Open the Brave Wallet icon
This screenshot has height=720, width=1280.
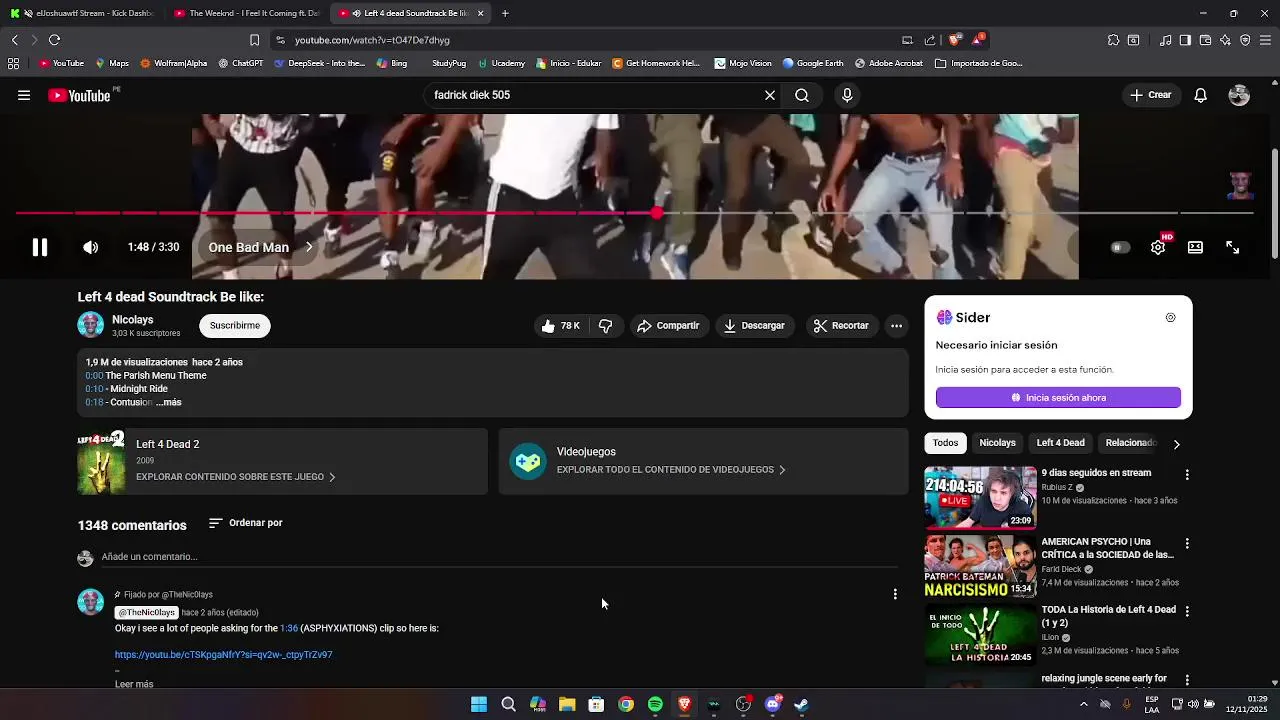[x=1205, y=40]
